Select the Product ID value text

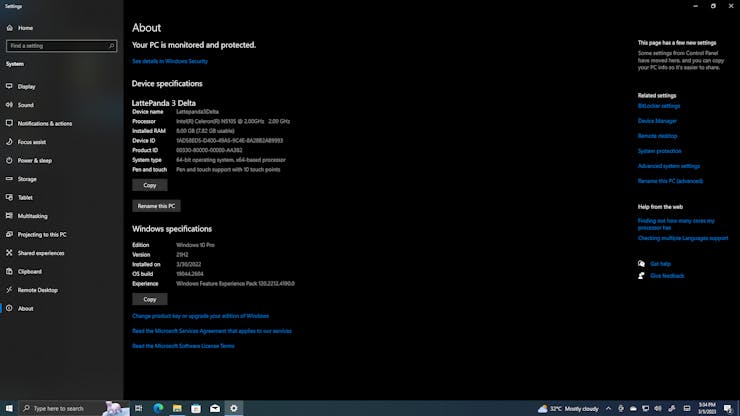pos(209,150)
